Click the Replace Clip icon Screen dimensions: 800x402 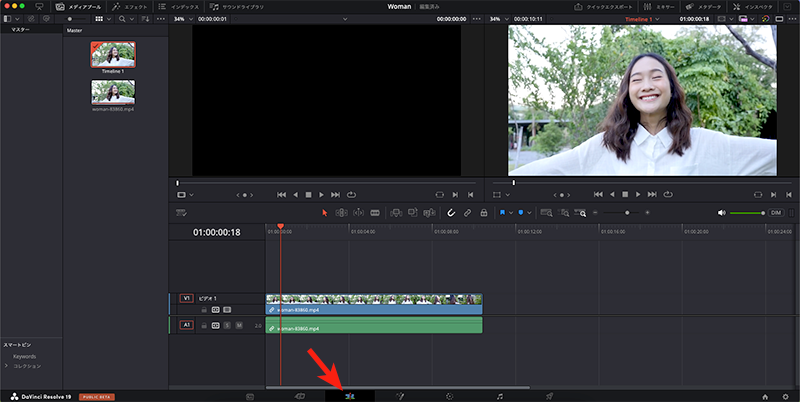tap(430, 213)
